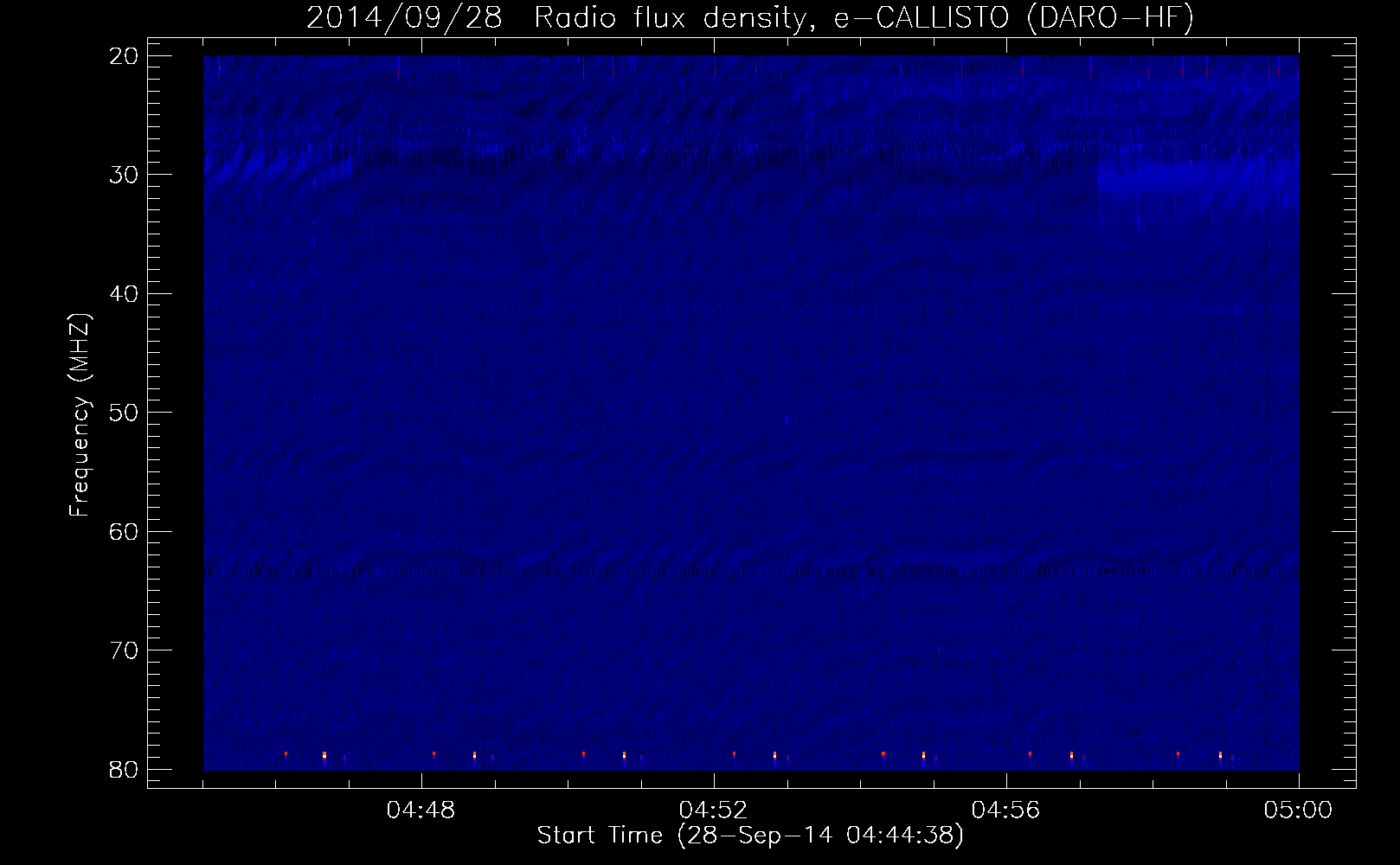Click the 40 frequency tick label

125,294
